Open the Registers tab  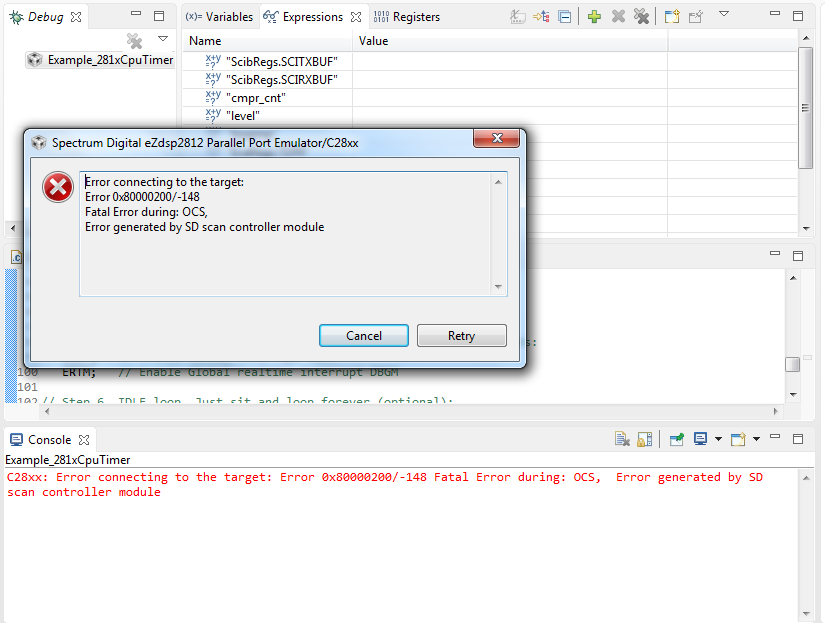(407, 17)
